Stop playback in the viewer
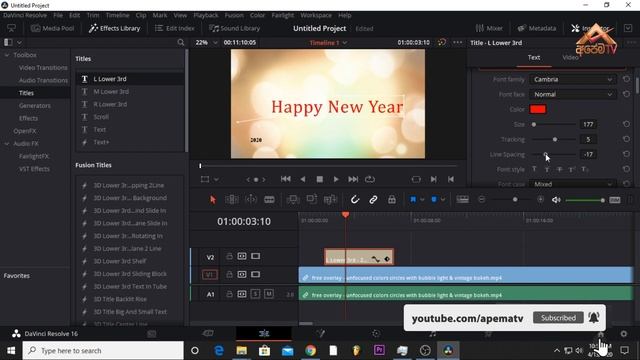640x360 pixels. coord(320,179)
